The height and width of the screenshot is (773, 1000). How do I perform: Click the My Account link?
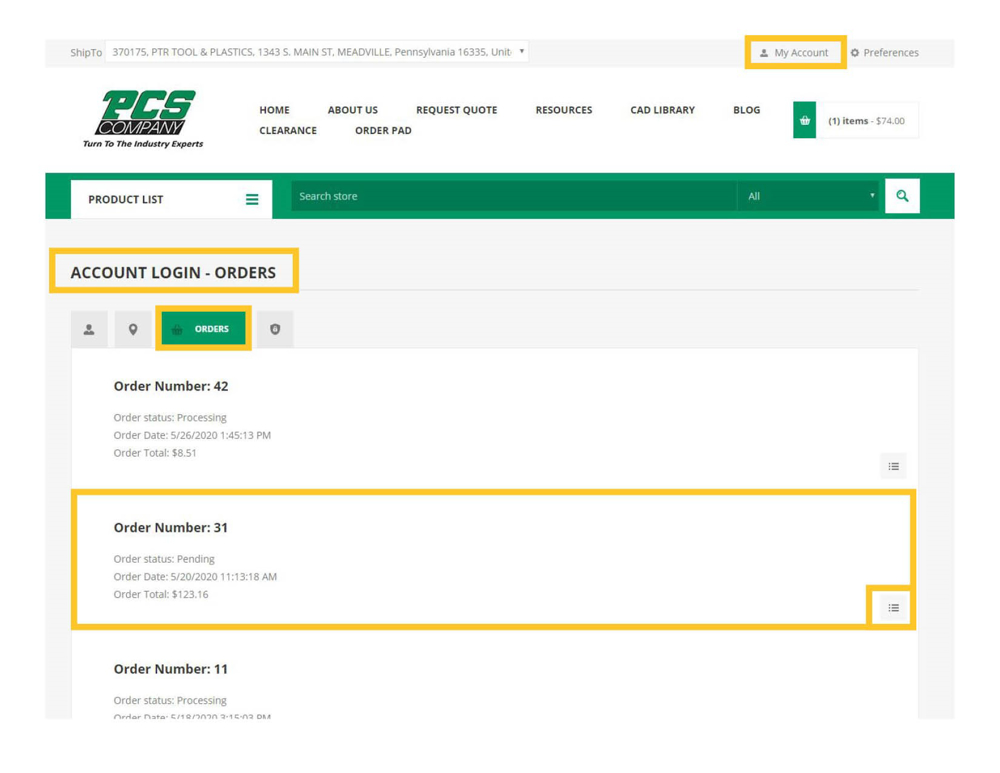click(x=795, y=53)
